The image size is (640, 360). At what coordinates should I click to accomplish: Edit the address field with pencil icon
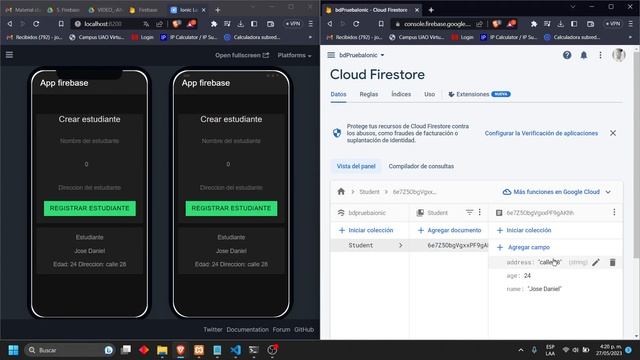(x=596, y=262)
